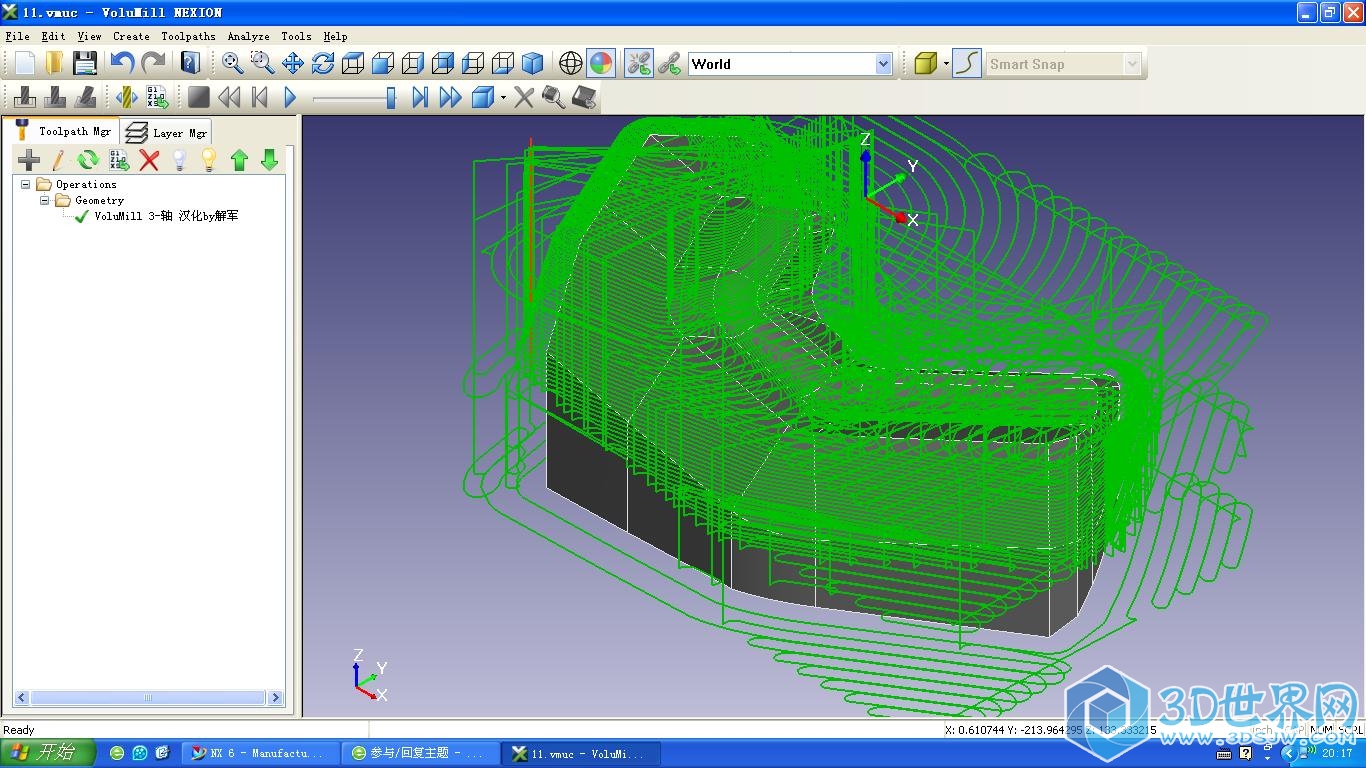Open the arrow beside the yellow cube

946,63
